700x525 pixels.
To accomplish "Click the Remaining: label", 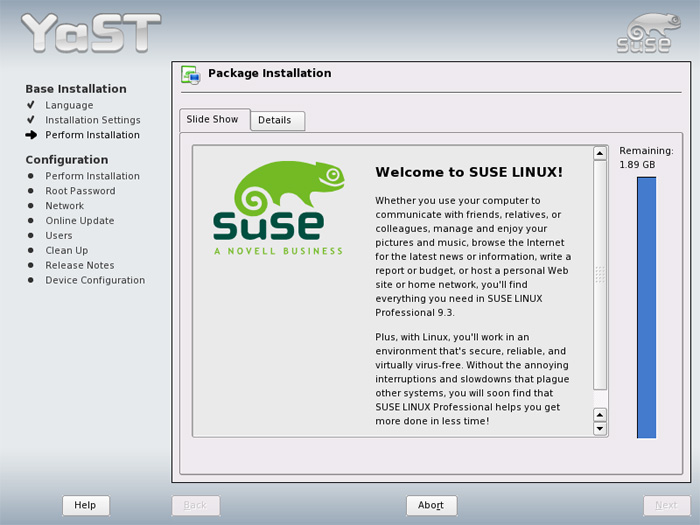I will (x=646, y=151).
